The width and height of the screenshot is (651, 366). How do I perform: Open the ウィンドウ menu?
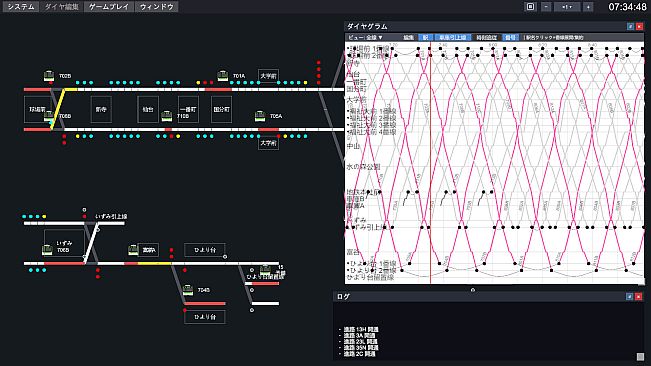(157, 7)
